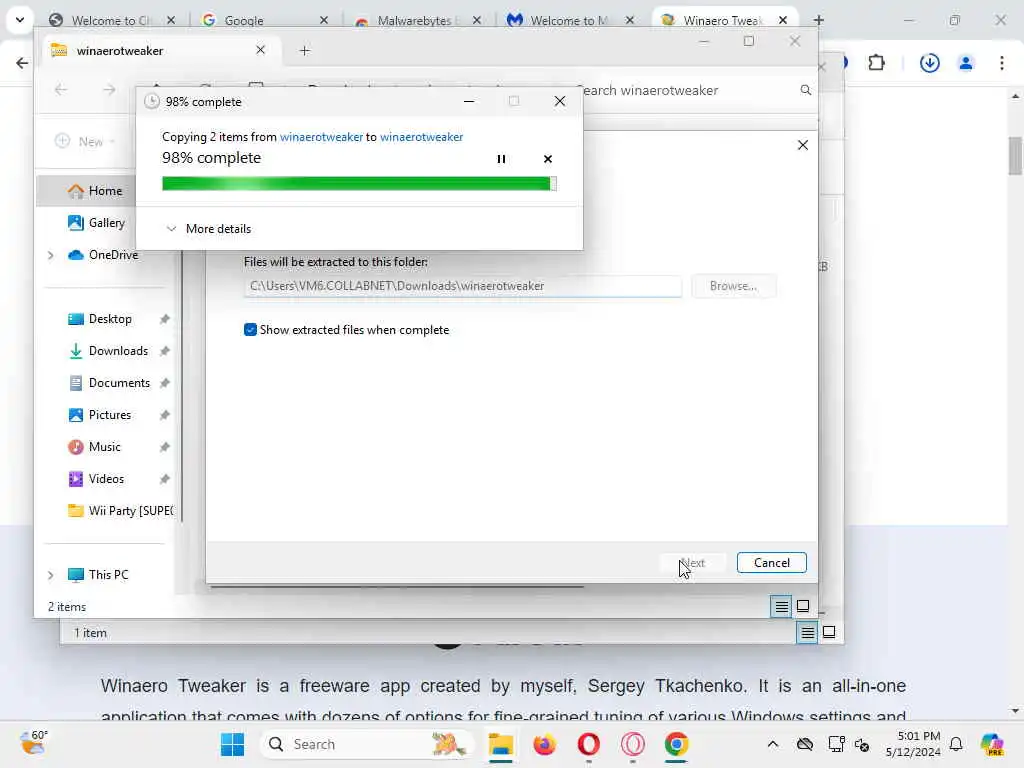Expand More details in the copy dialog
The width and height of the screenshot is (1024, 768).
(209, 229)
